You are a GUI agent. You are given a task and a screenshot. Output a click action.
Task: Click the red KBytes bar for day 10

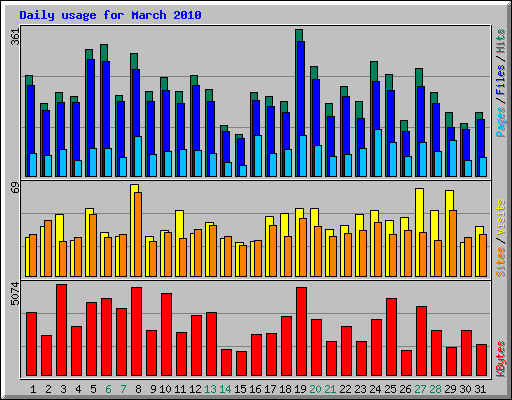167,335
